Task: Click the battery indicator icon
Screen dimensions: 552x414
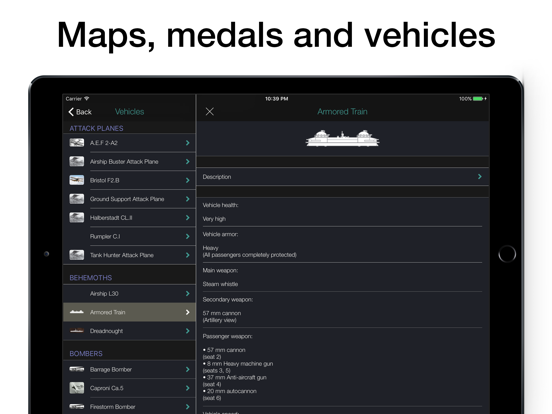Action: coord(478,99)
